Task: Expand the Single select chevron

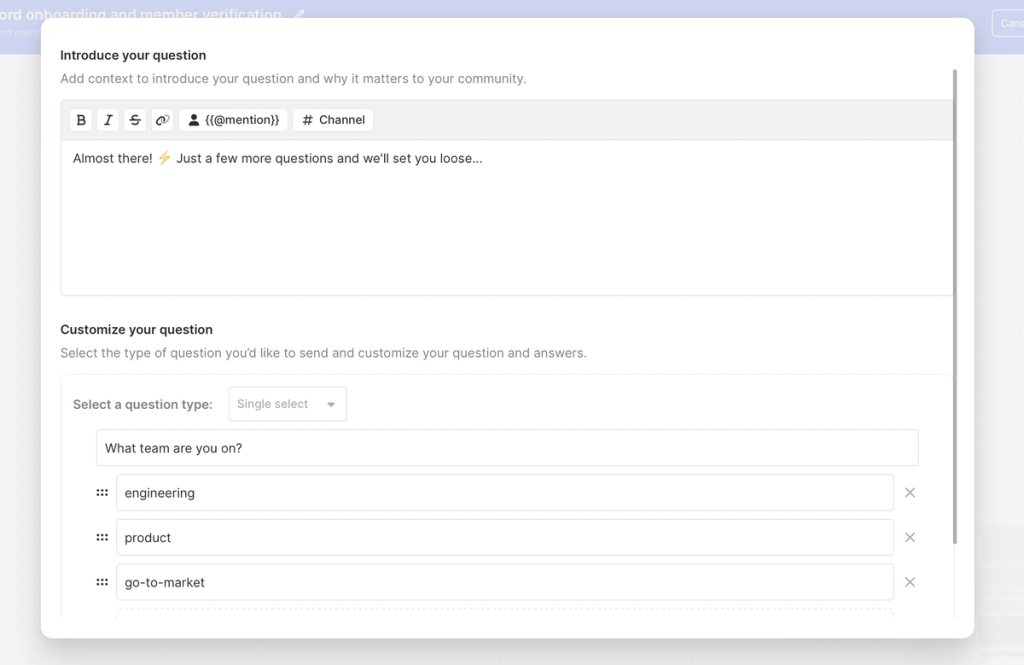Action: pos(331,404)
